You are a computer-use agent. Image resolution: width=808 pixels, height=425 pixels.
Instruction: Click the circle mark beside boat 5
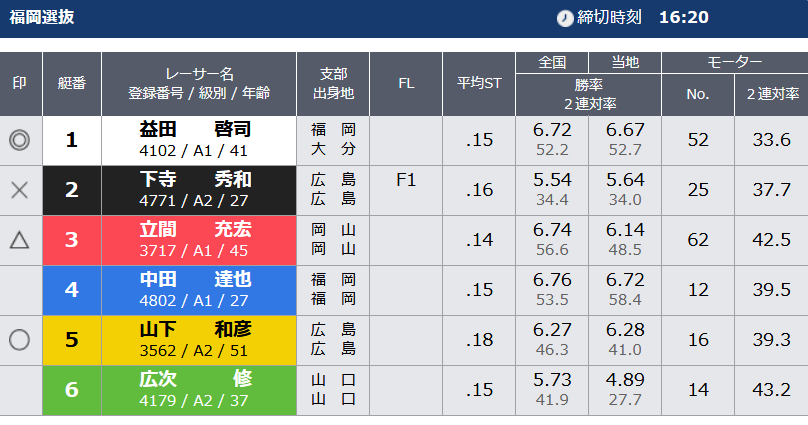coord(20,340)
